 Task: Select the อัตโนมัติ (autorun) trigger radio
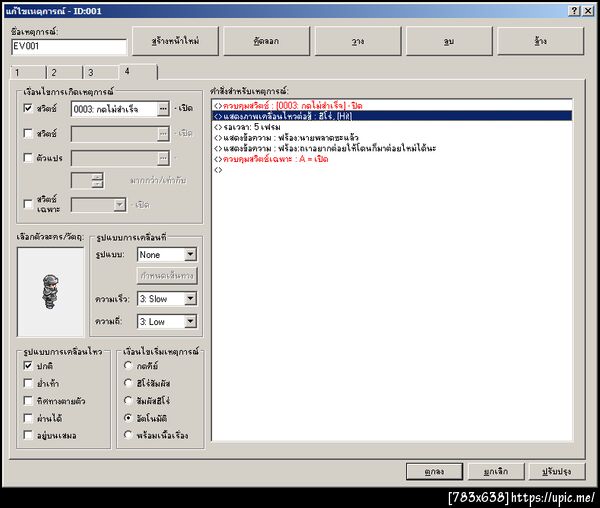point(128,418)
